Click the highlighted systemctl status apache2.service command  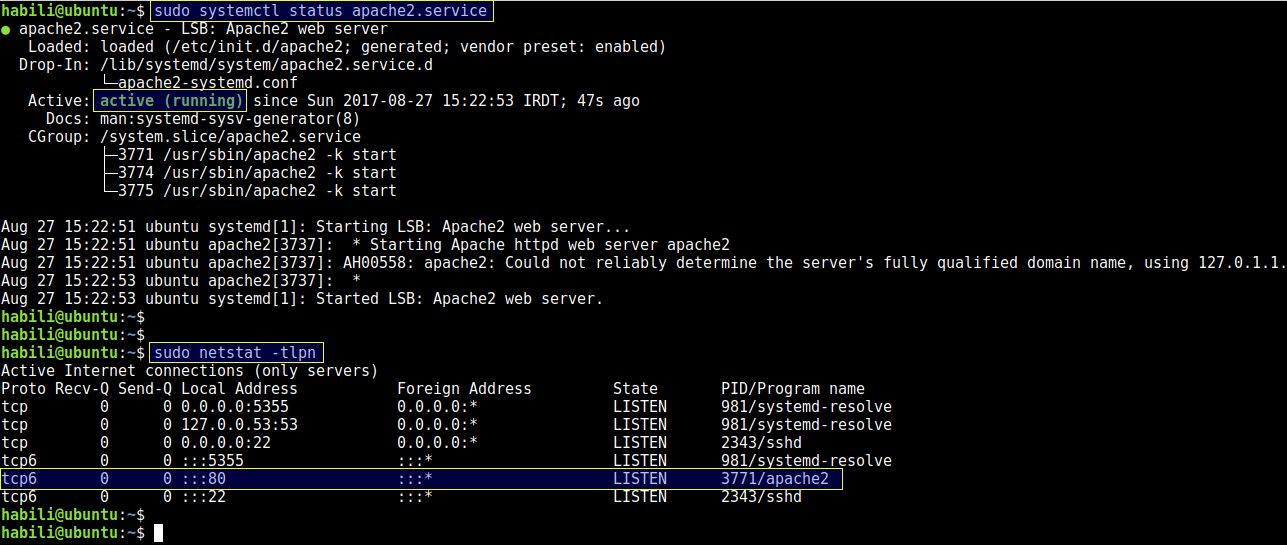point(322,11)
